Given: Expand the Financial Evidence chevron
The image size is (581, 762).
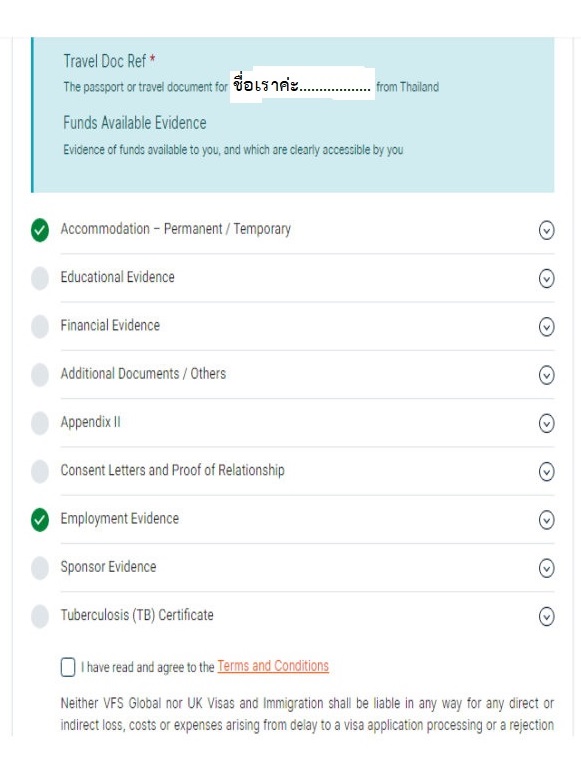Looking at the screenshot, I should [547, 327].
